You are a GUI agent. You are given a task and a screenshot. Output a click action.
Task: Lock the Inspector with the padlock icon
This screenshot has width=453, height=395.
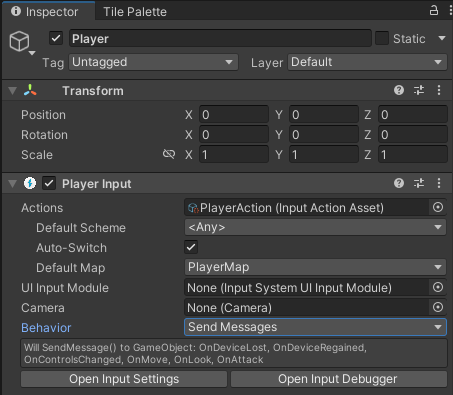433,10
